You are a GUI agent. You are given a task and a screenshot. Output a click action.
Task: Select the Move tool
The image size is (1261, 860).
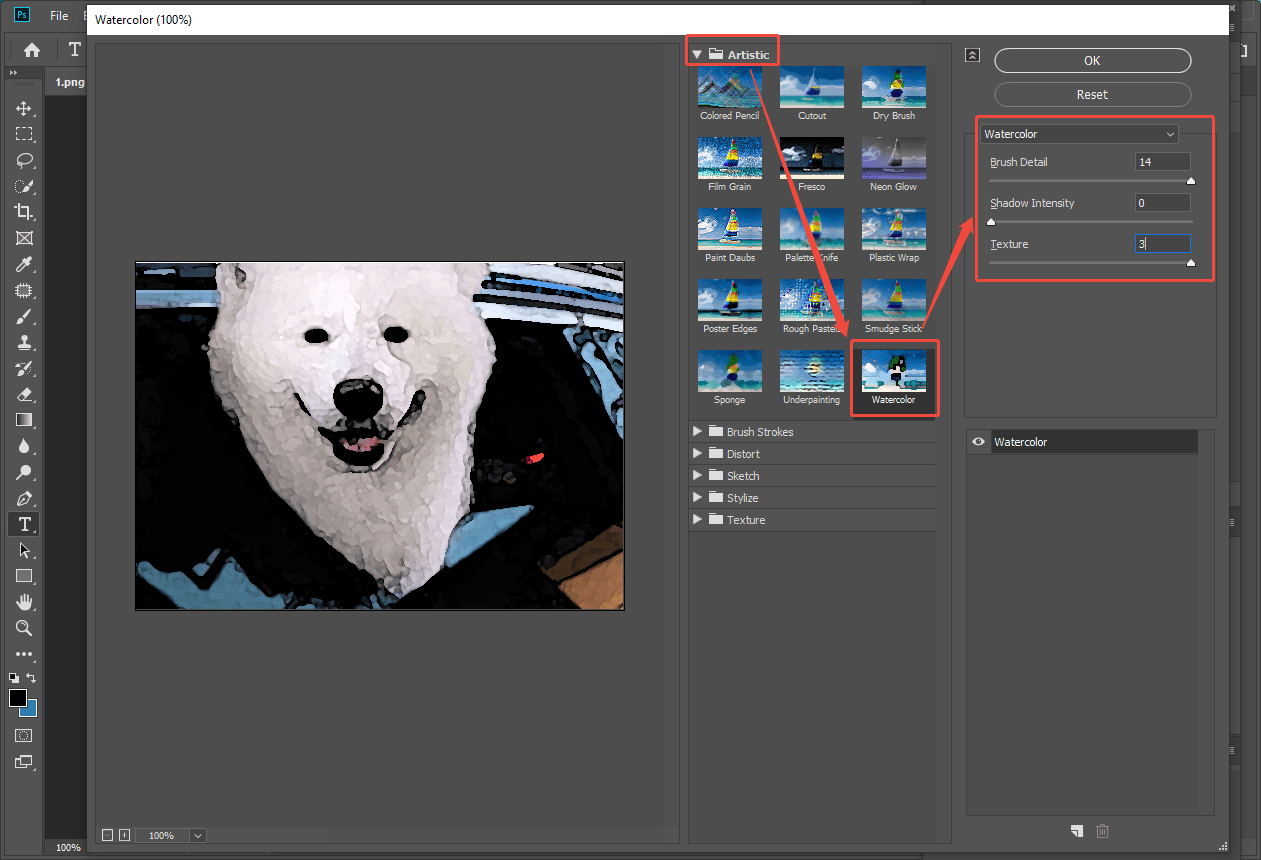point(22,108)
